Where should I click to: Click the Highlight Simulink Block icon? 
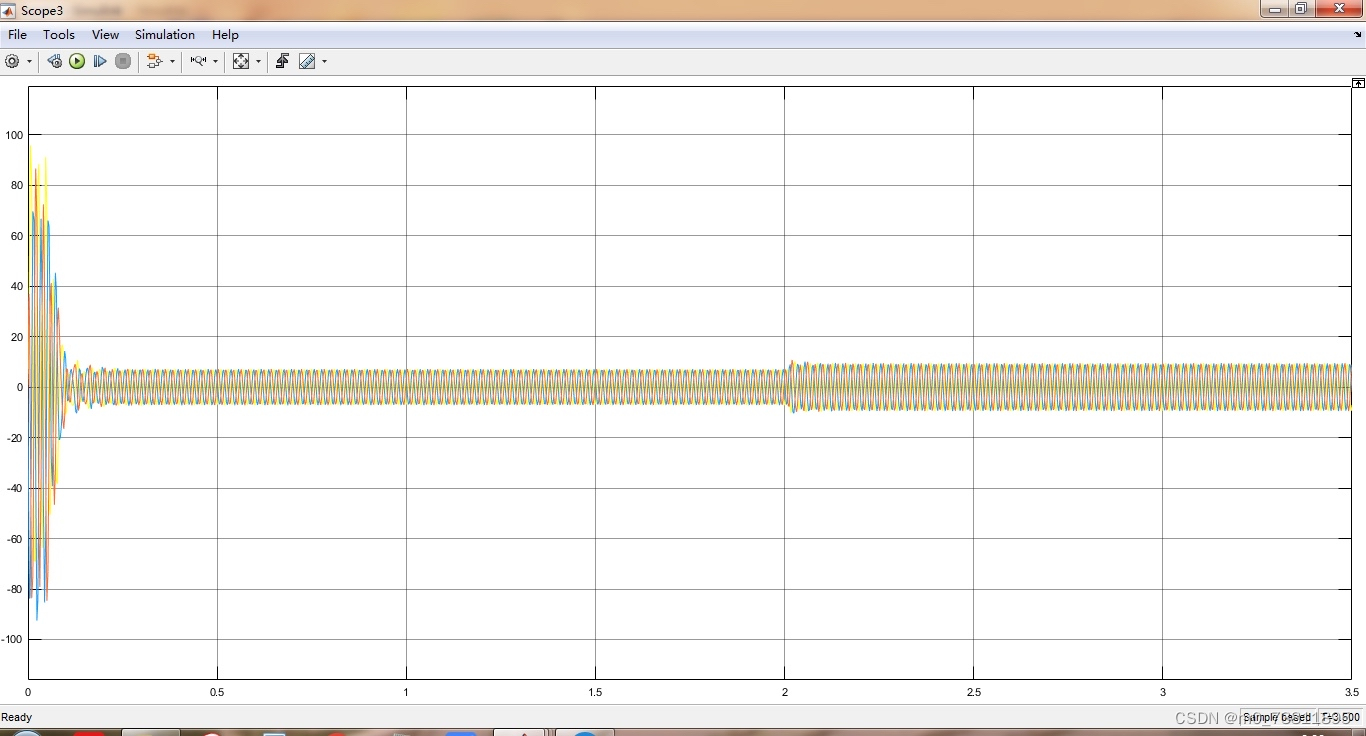154,61
